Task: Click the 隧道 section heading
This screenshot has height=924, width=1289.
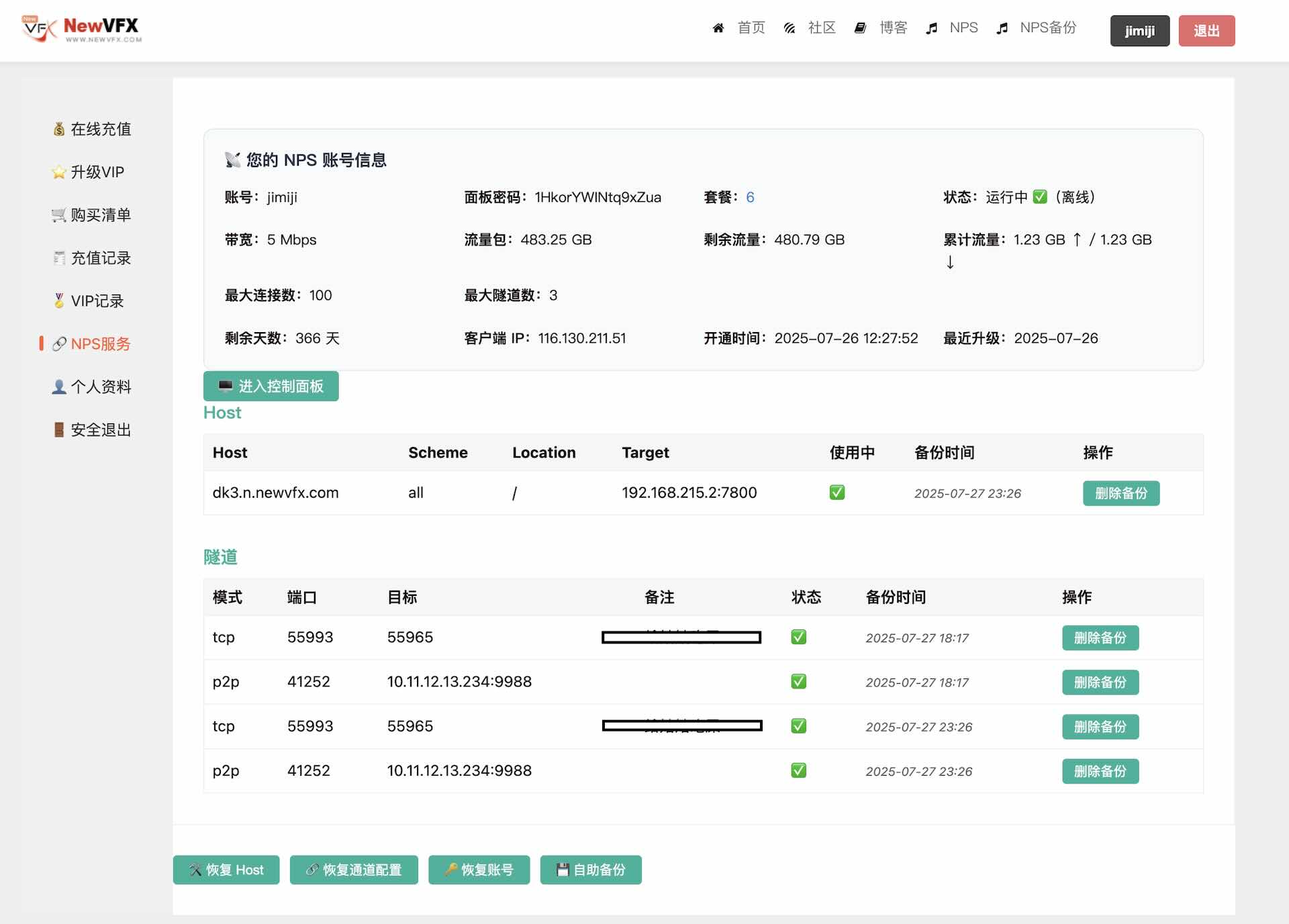Action: pos(220,557)
